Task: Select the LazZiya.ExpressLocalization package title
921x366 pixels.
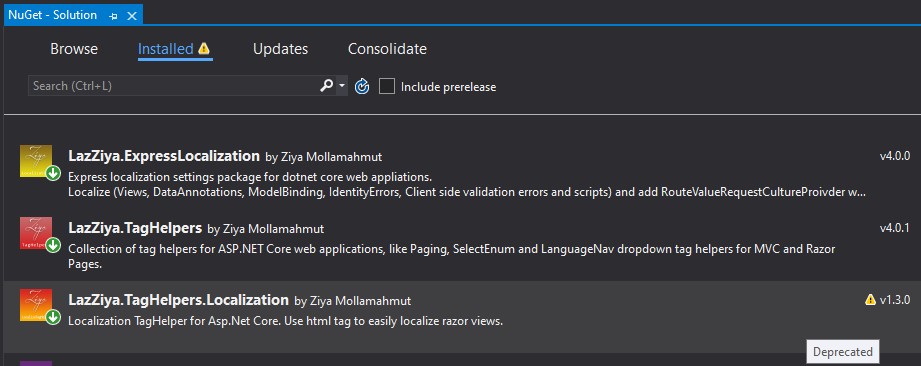Action: [x=164, y=156]
